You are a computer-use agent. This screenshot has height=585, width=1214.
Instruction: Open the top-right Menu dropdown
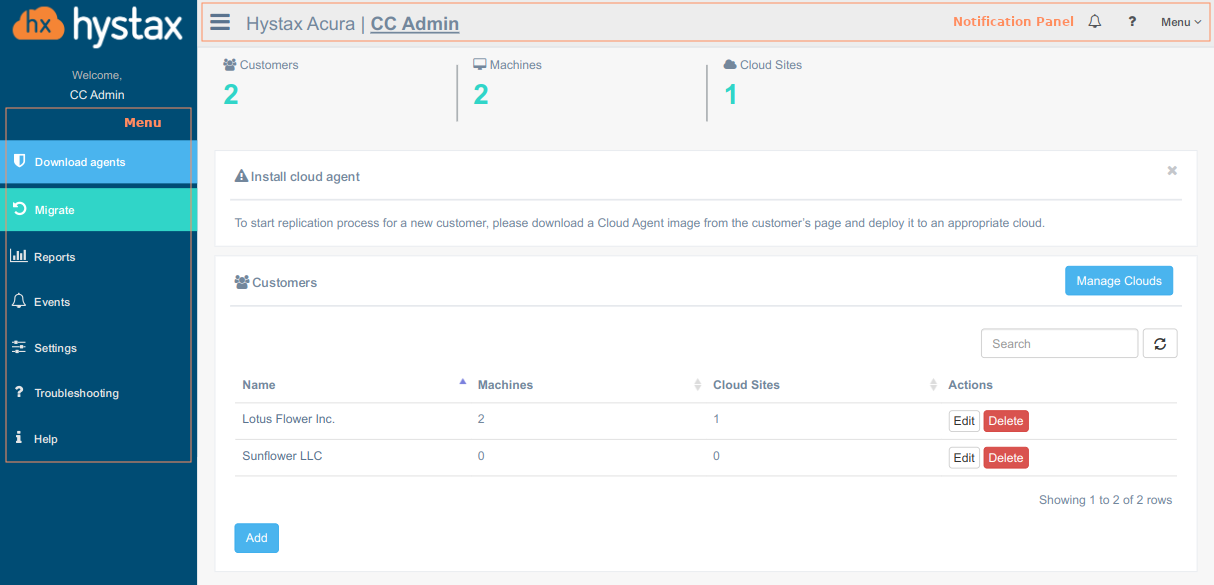1180,22
